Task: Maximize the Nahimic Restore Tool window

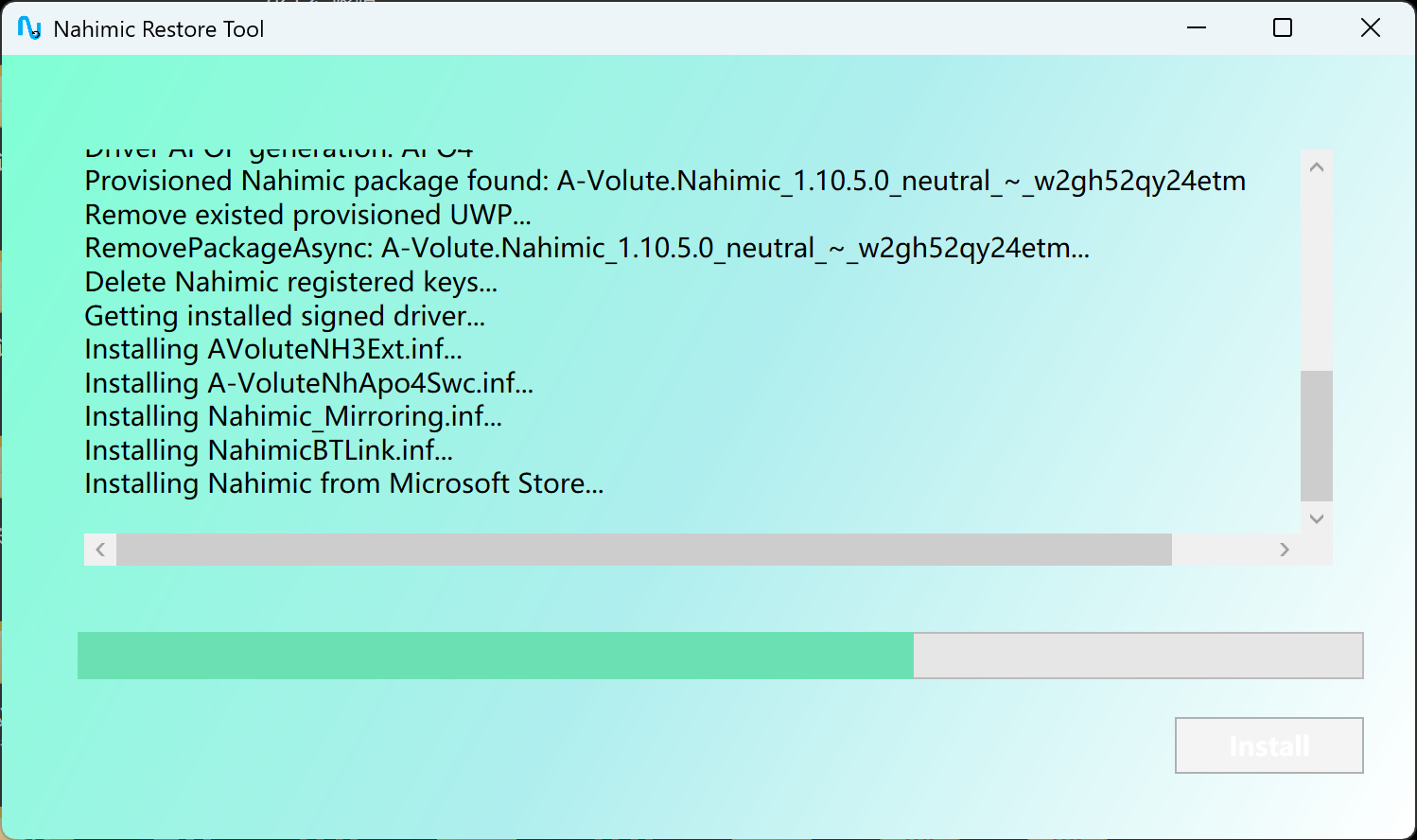Action: [x=1283, y=28]
